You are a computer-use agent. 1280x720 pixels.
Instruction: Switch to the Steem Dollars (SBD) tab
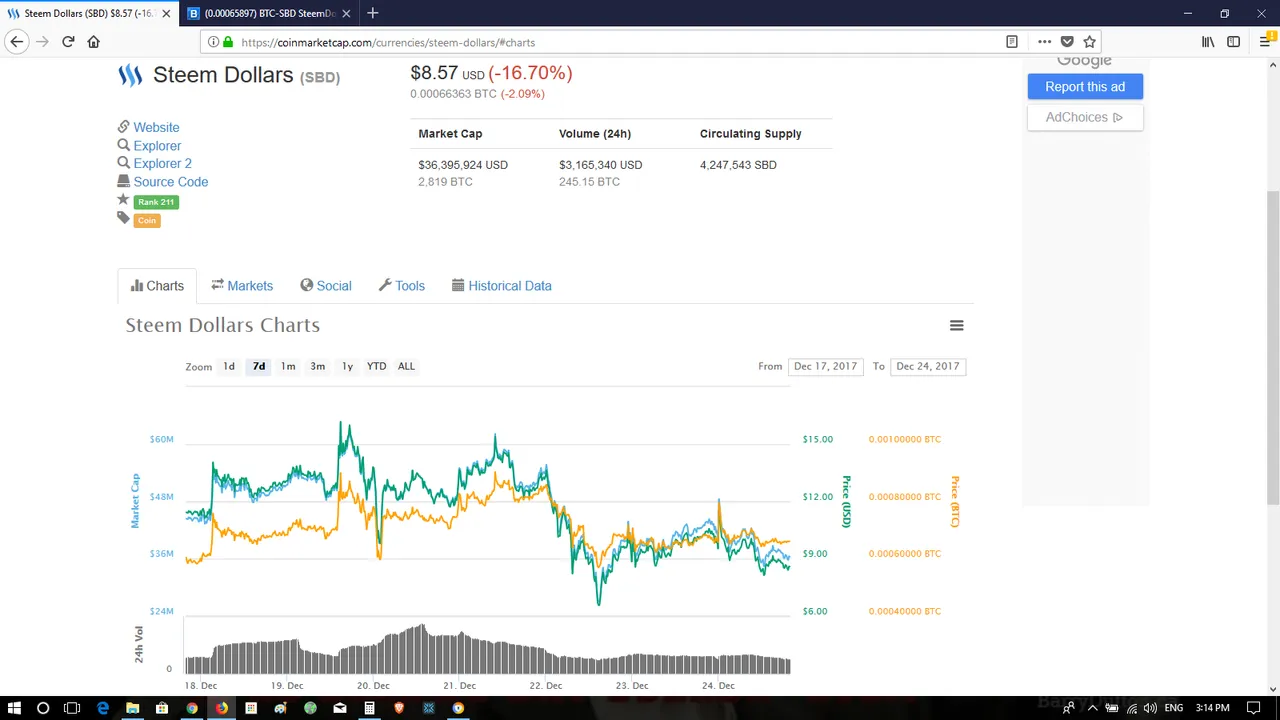(88, 13)
